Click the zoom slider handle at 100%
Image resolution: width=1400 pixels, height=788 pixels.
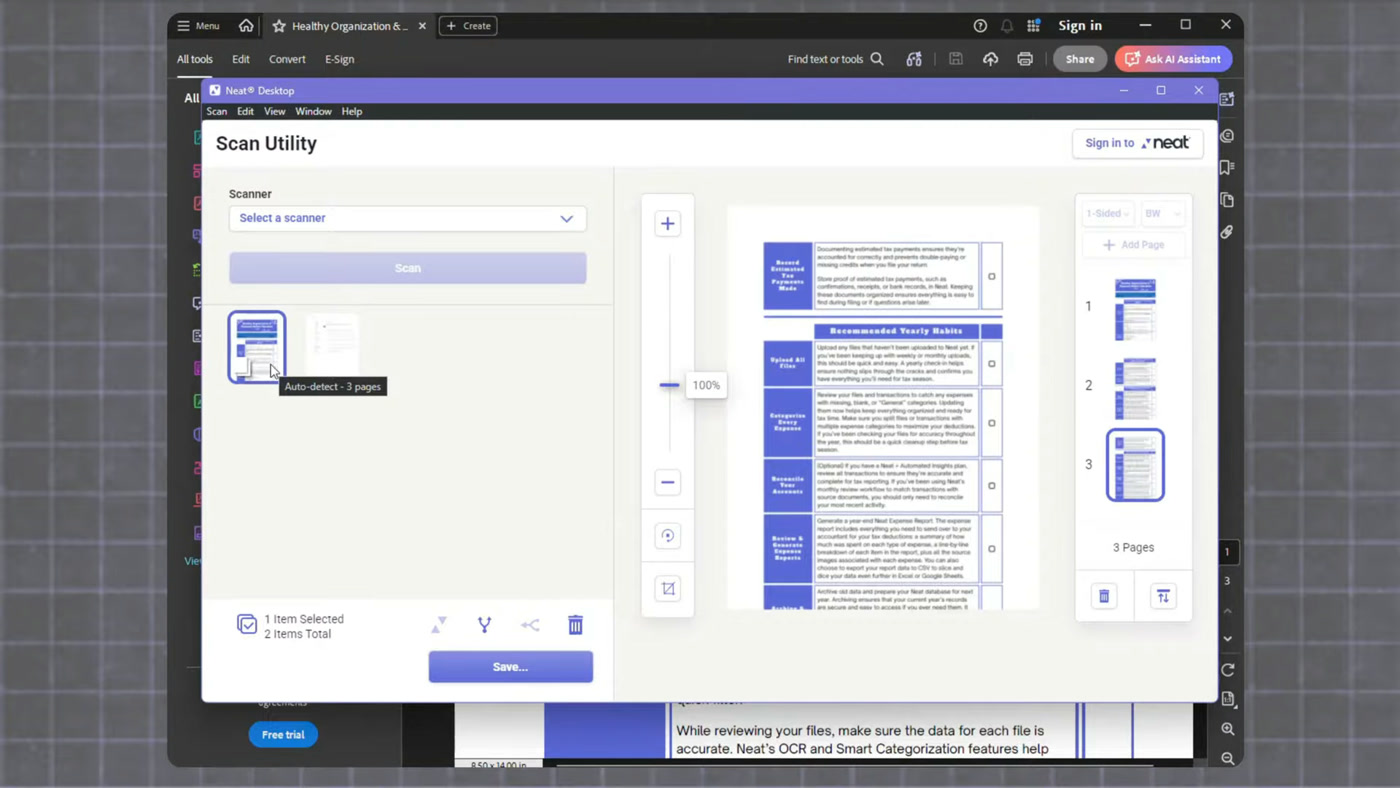(x=669, y=385)
